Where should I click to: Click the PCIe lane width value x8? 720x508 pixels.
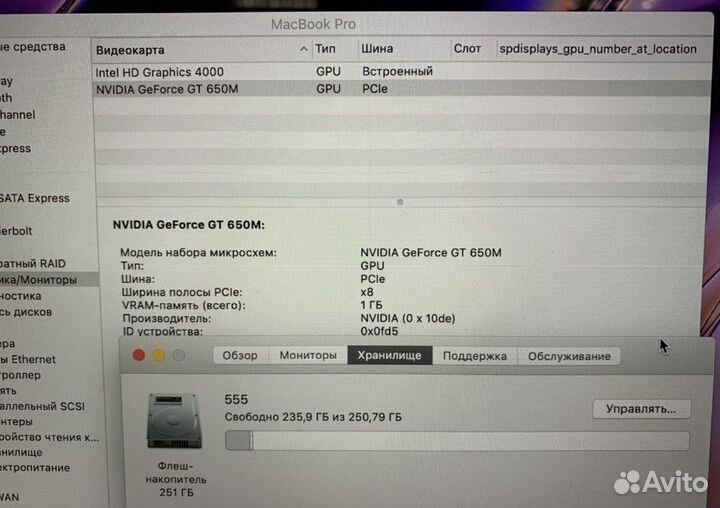pos(367,292)
